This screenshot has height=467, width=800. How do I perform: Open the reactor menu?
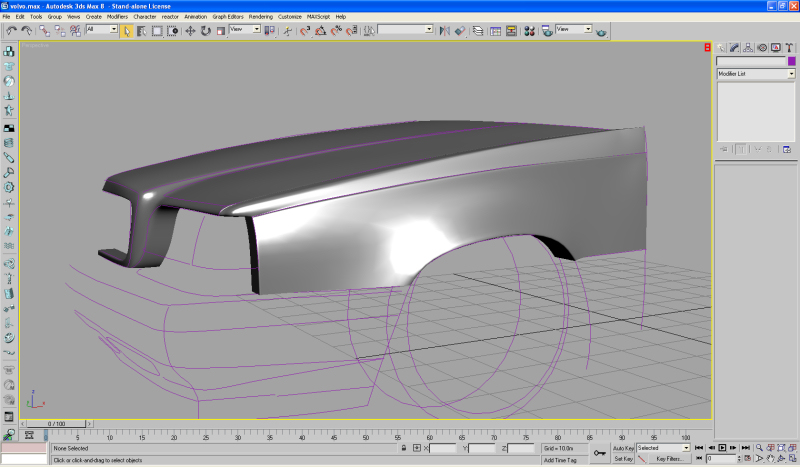[170, 17]
